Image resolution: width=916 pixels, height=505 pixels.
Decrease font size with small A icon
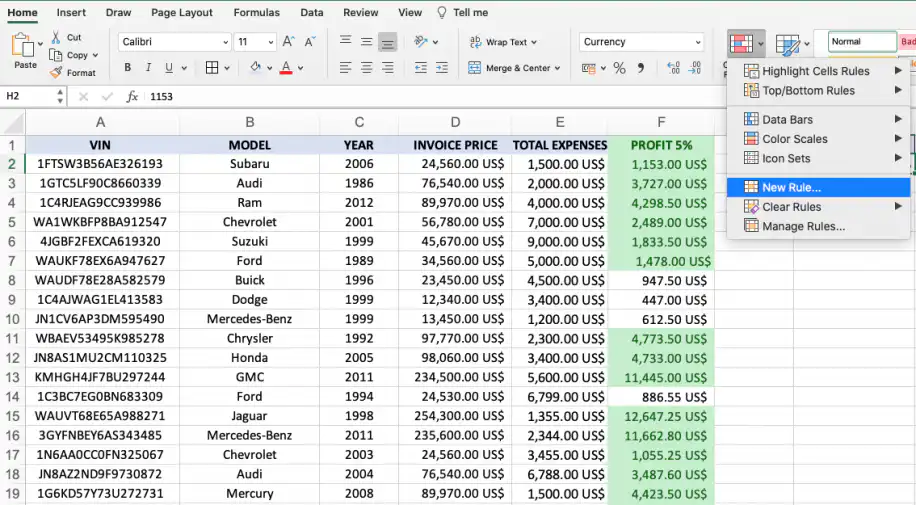(x=310, y=41)
